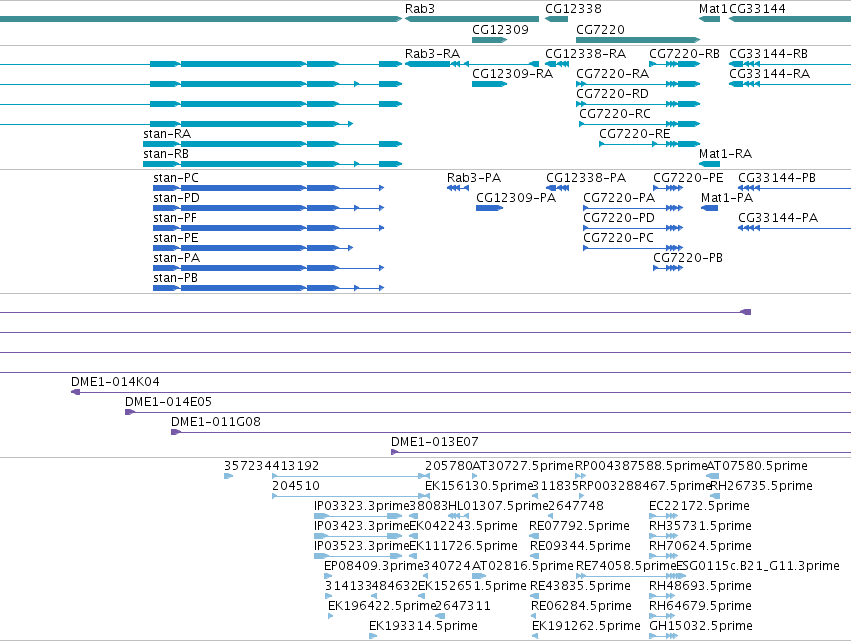This screenshot has height=641, width=851.
Task: Click the CG7220-RA transcript label
Action: [612, 74]
